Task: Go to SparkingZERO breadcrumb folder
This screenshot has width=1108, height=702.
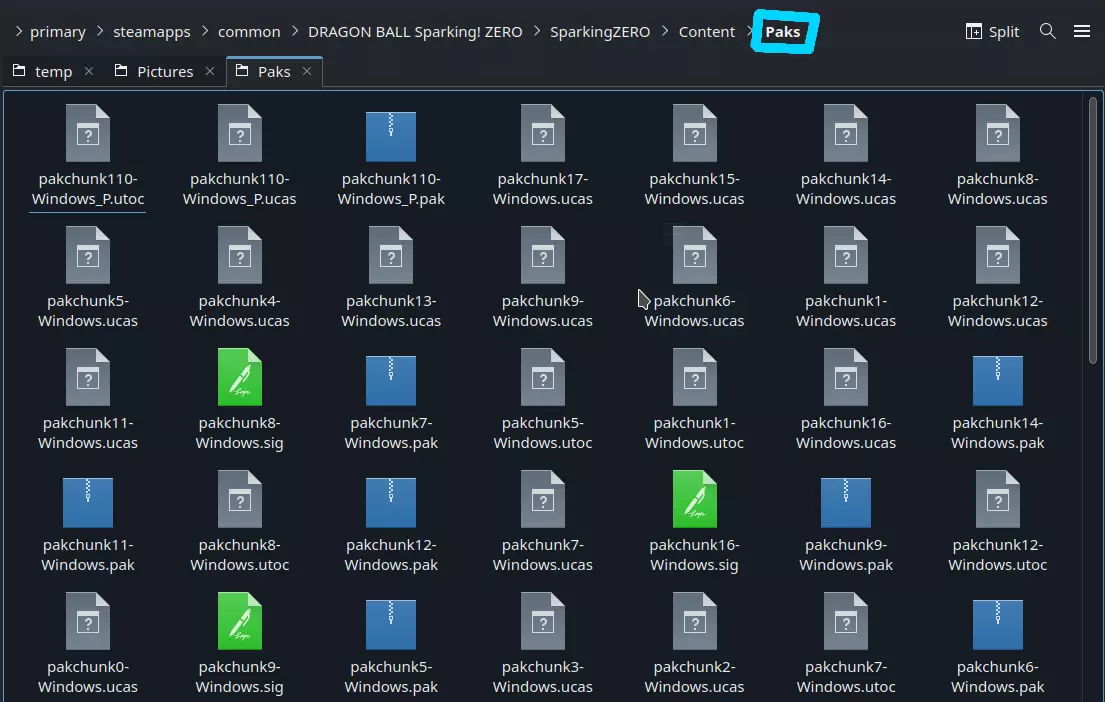Action: (600, 32)
